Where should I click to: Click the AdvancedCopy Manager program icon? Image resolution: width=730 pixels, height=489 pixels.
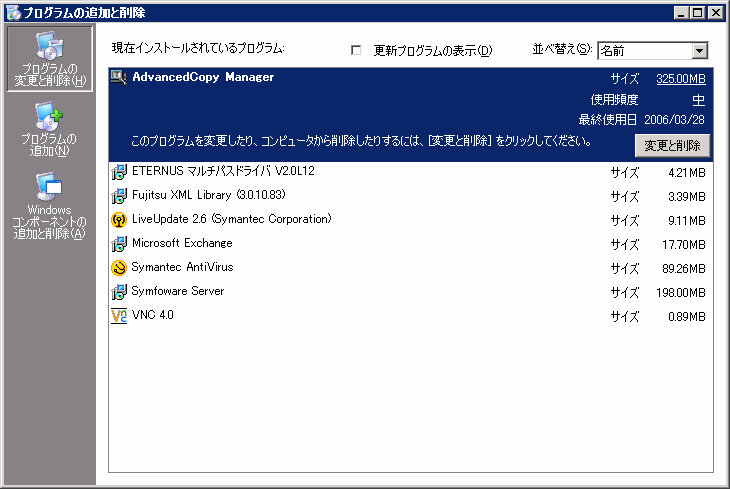(x=119, y=77)
